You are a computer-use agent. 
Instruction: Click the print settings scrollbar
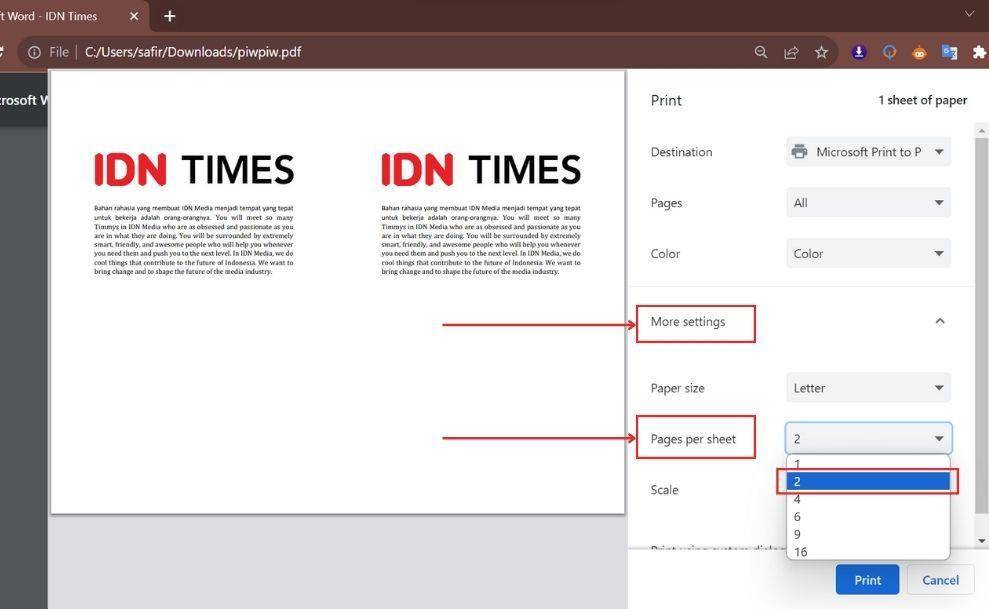(x=981, y=325)
